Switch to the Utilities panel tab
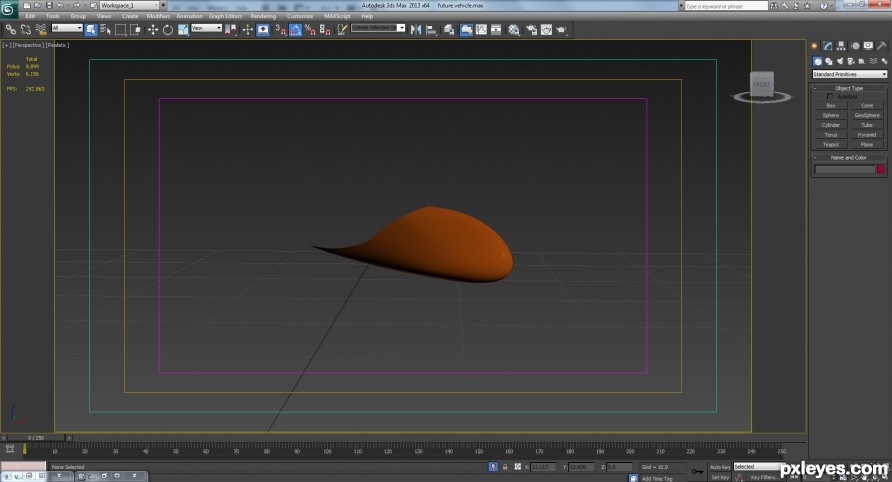This screenshot has height=482, width=892. tap(882, 46)
